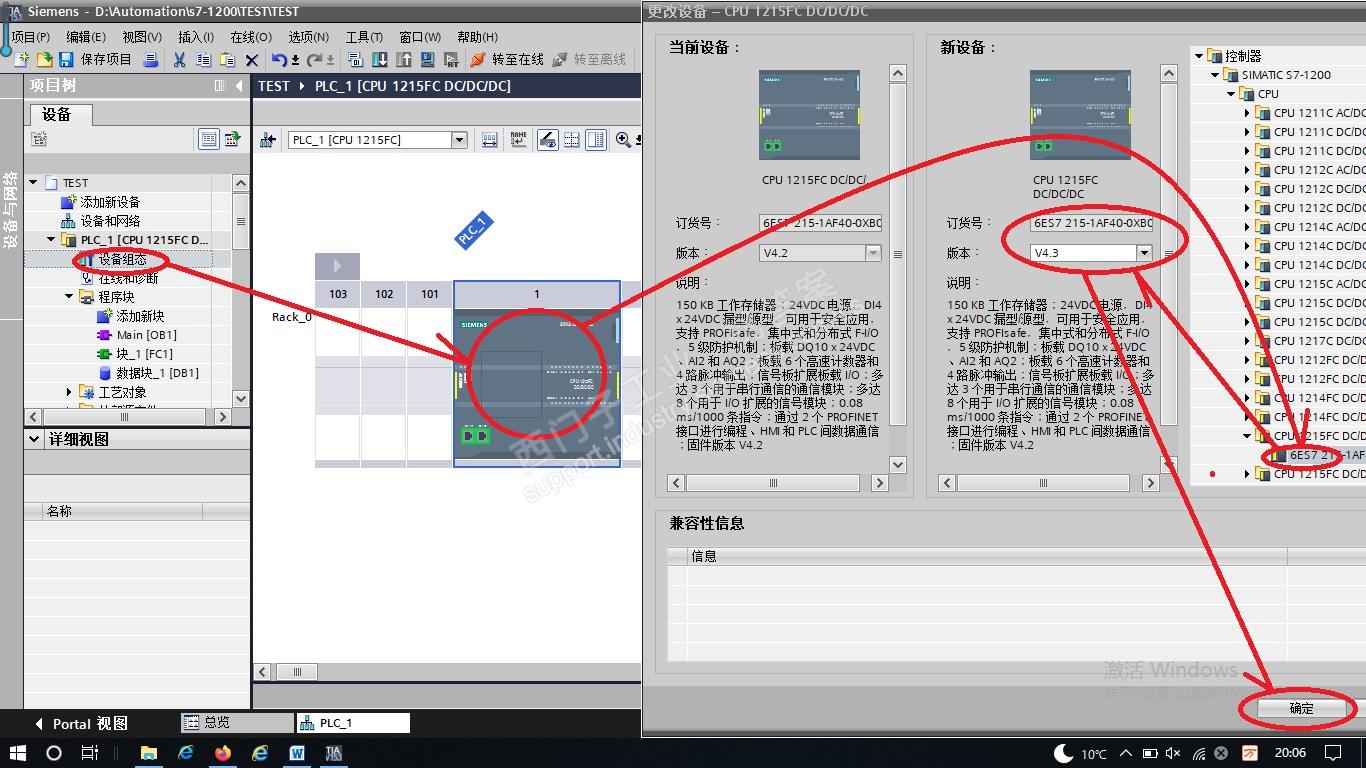This screenshot has height=768, width=1366.
Task: Click the download to device icon
Action: (380, 60)
